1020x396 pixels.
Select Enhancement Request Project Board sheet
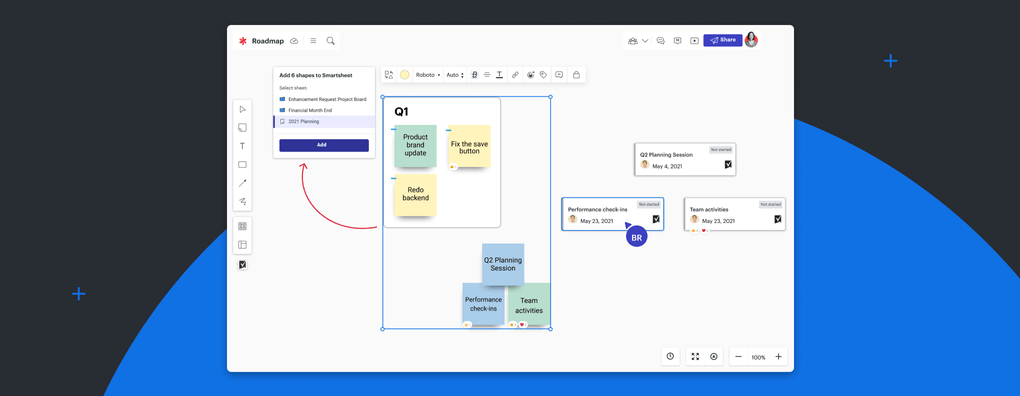pyautogui.click(x=324, y=99)
